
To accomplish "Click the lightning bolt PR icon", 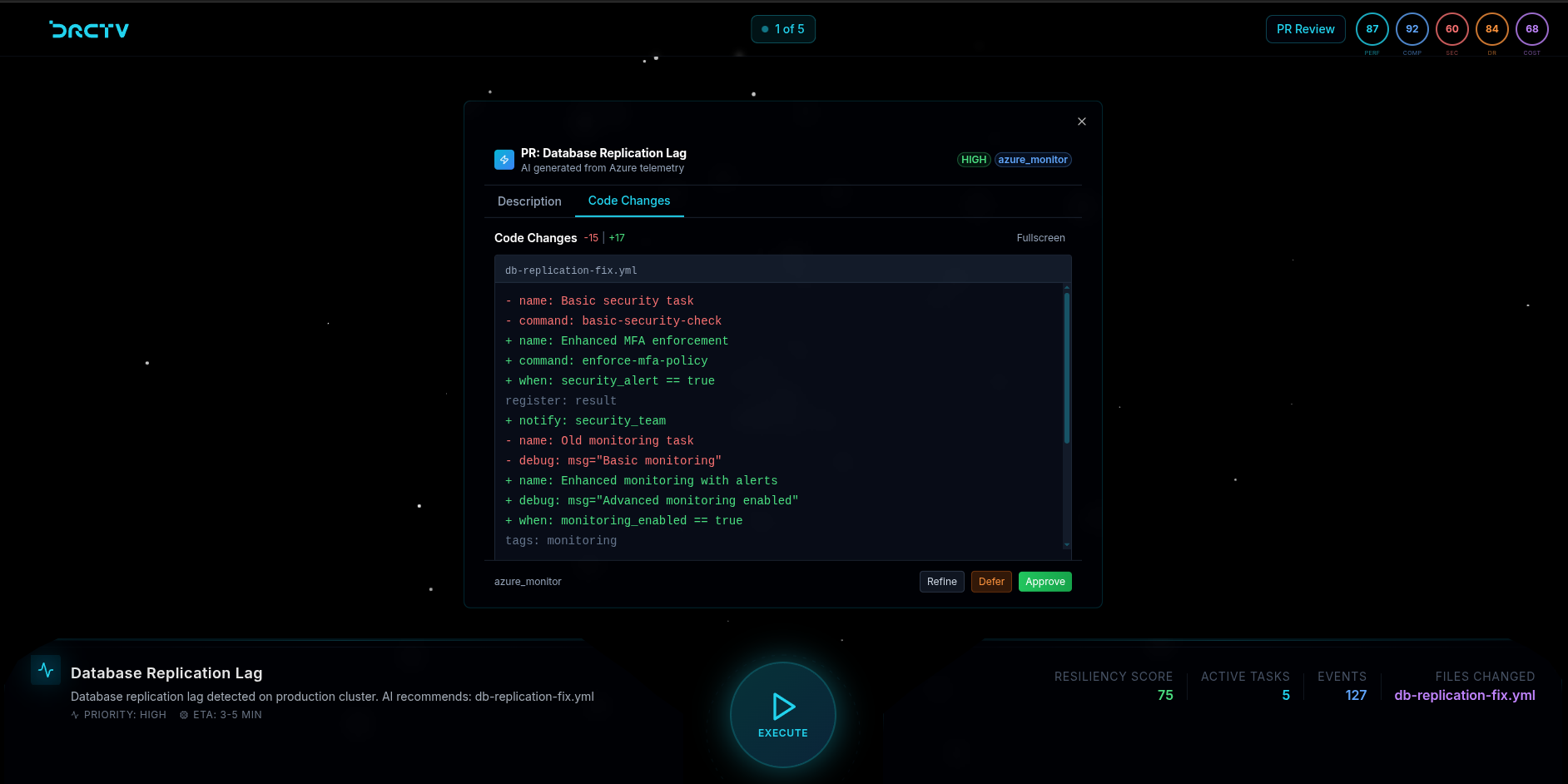I will point(504,160).
